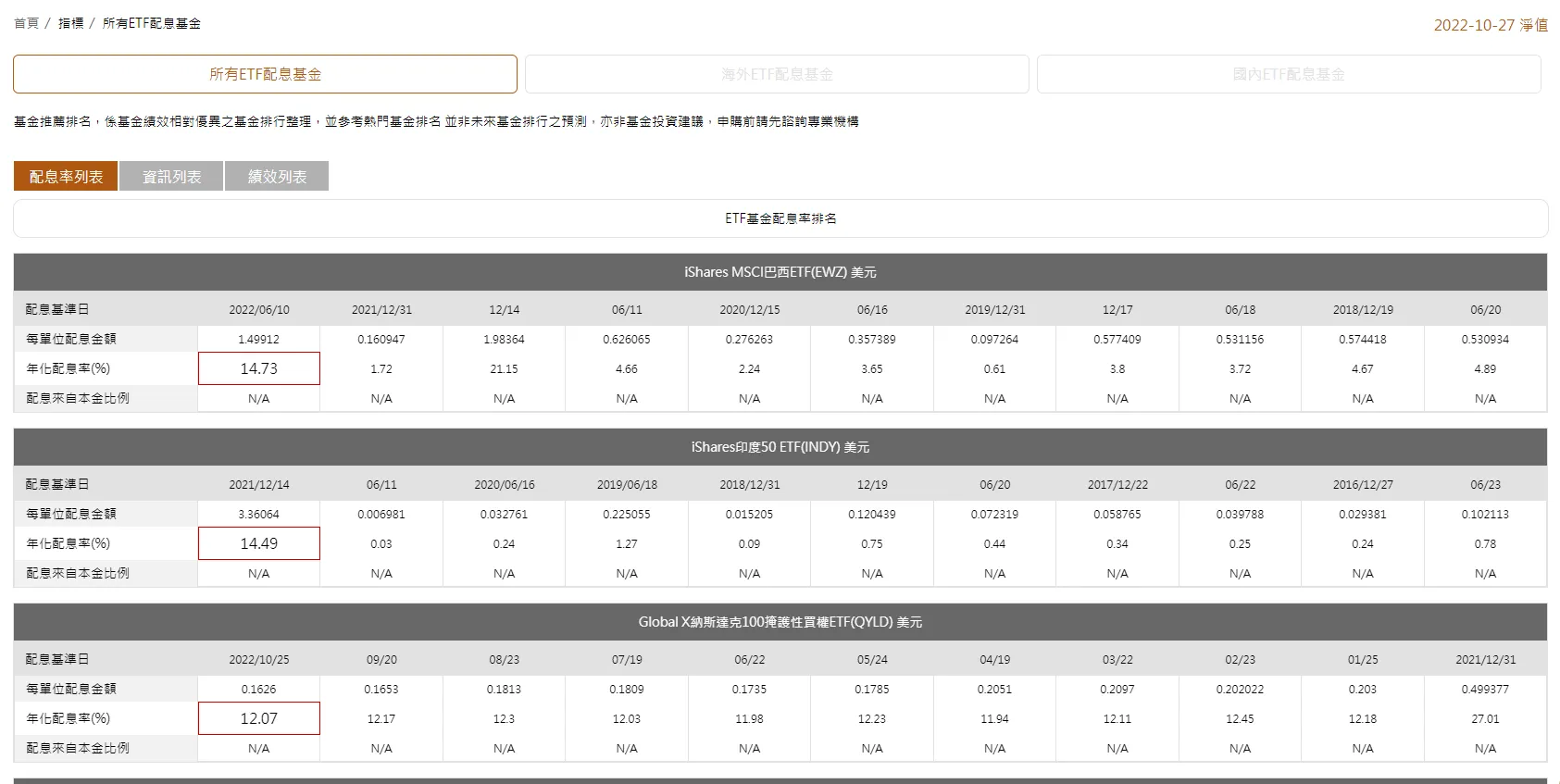The width and height of the screenshot is (1560, 784).
Task: Select the 2022/06/10 date in EWZ table
Action: tap(259, 310)
